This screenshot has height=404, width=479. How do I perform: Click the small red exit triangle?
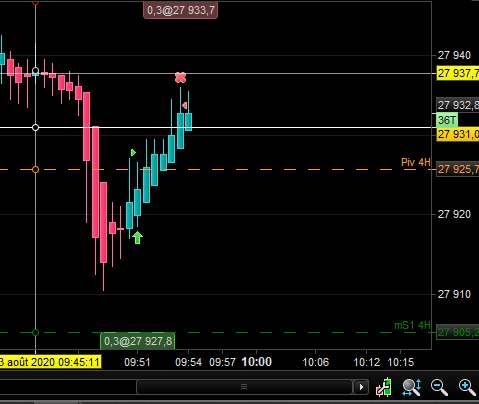184,106
